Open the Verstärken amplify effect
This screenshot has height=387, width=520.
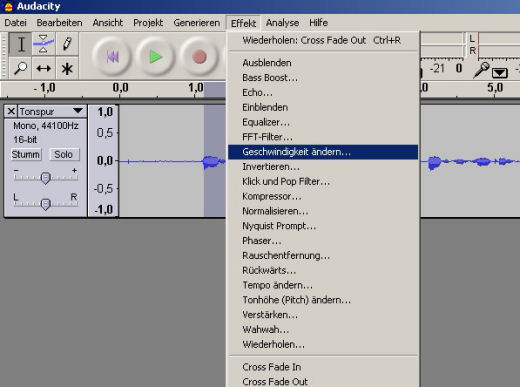(x=323, y=315)
